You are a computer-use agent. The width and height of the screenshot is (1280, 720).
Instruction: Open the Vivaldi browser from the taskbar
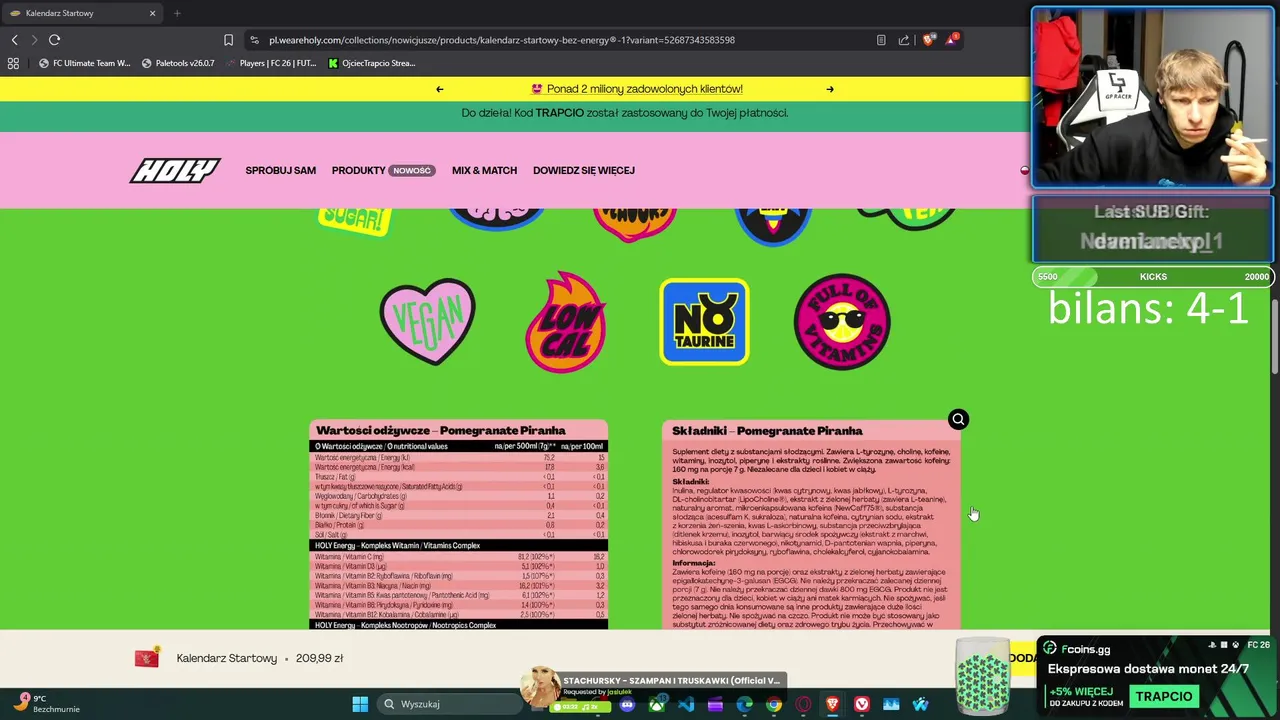pyautogui.click(x=862, y=704)
